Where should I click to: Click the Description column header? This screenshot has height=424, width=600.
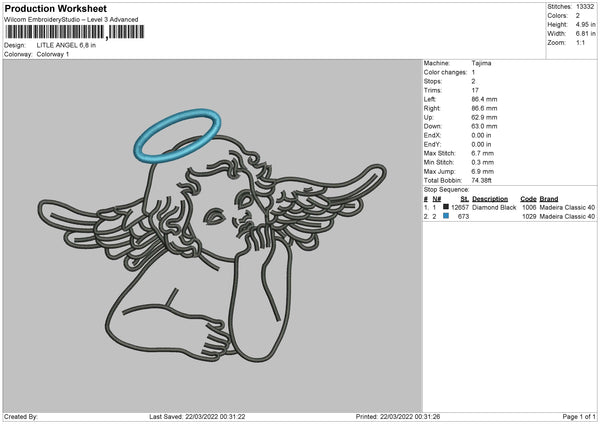pyautogui.click(x=490, y=199)
